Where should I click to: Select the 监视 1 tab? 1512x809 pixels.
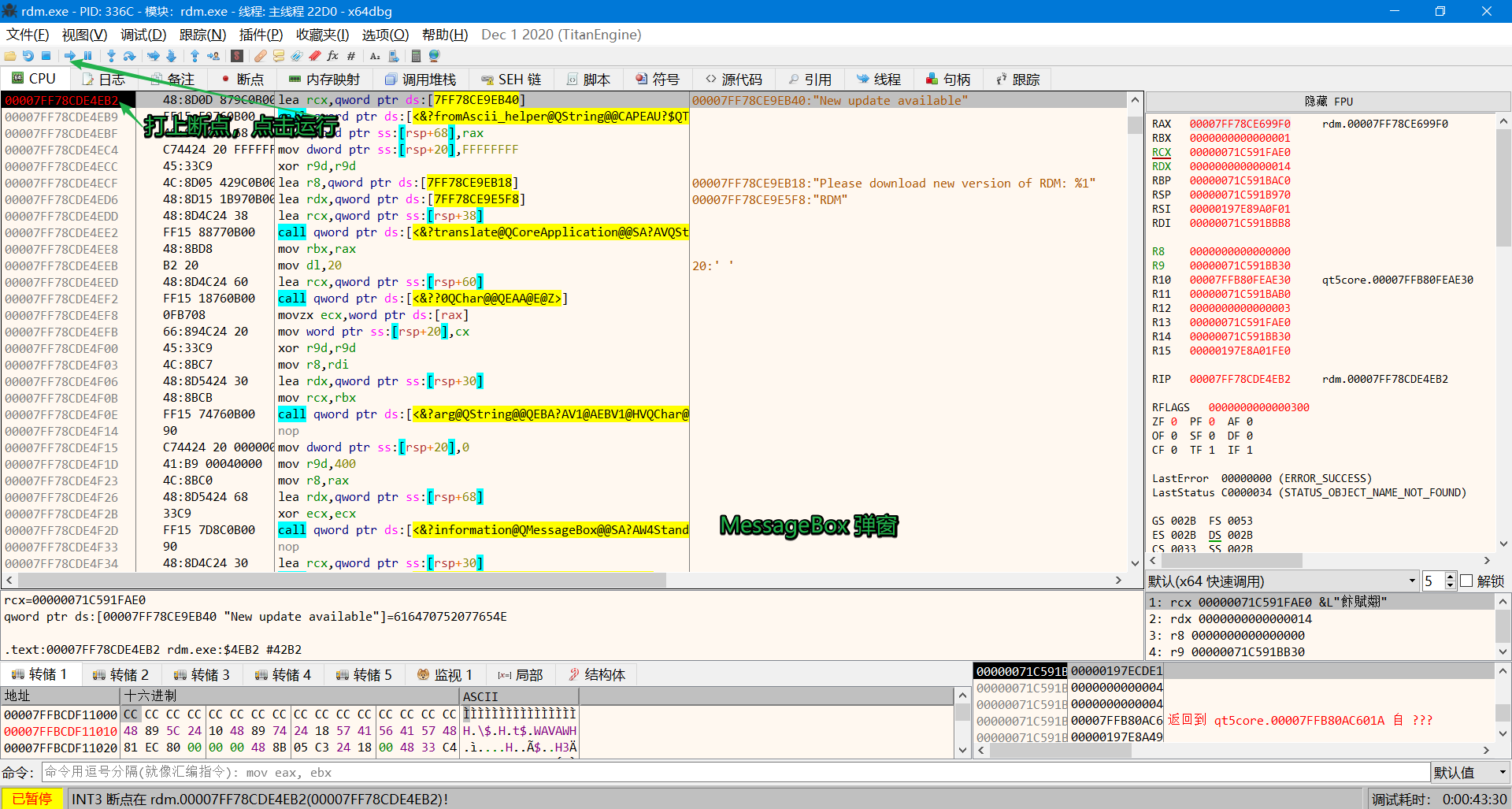point(444,675)
